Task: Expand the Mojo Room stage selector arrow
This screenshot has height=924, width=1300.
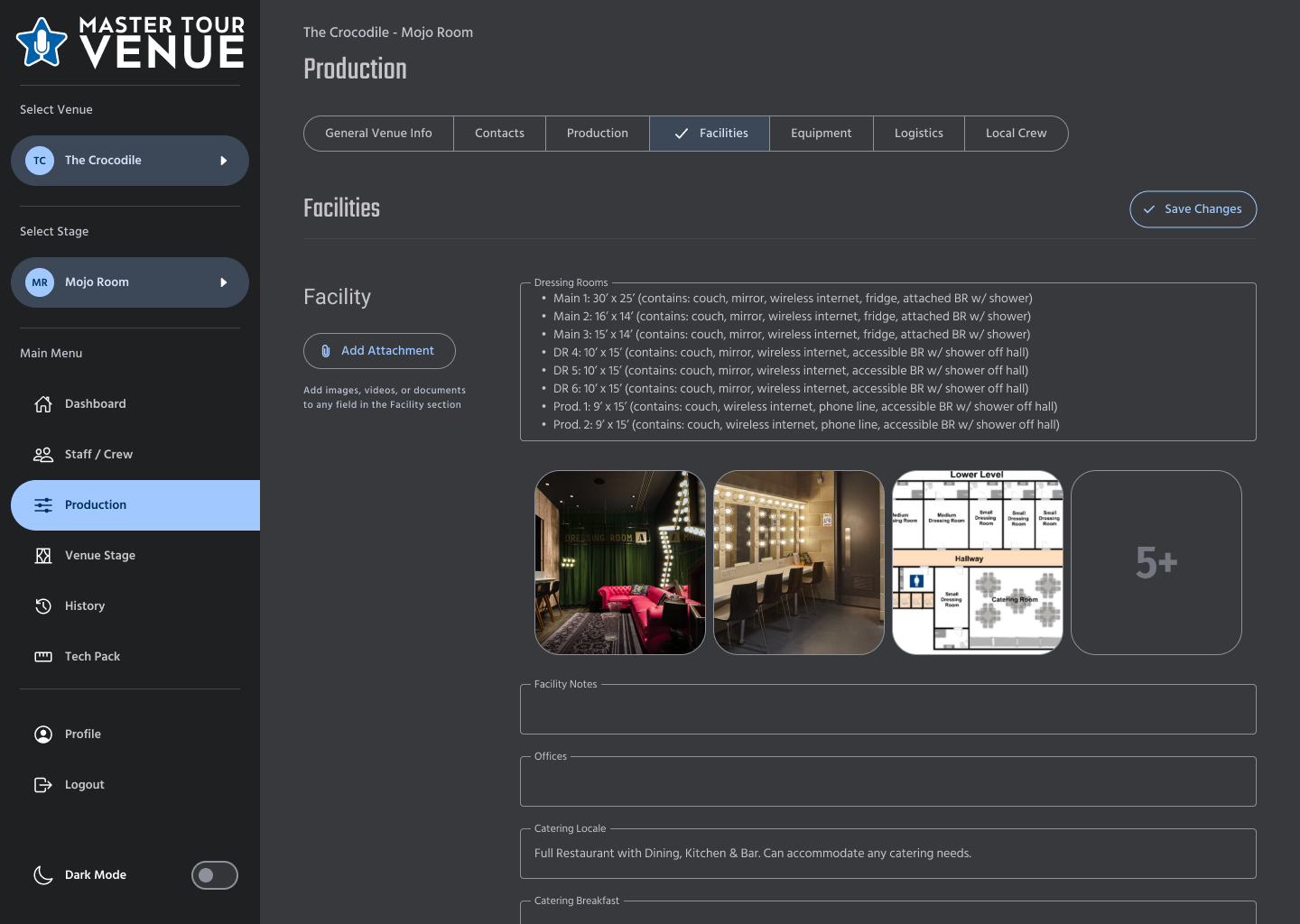Action: pos(224,282)
